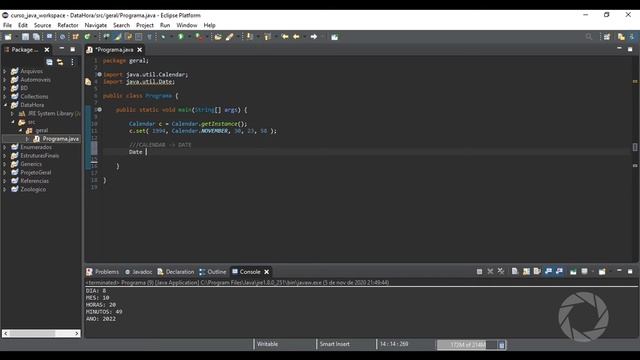Screen dimensions: 640x360
Task: Click the Back navigation yellow arrow
Action: point(296,37)
